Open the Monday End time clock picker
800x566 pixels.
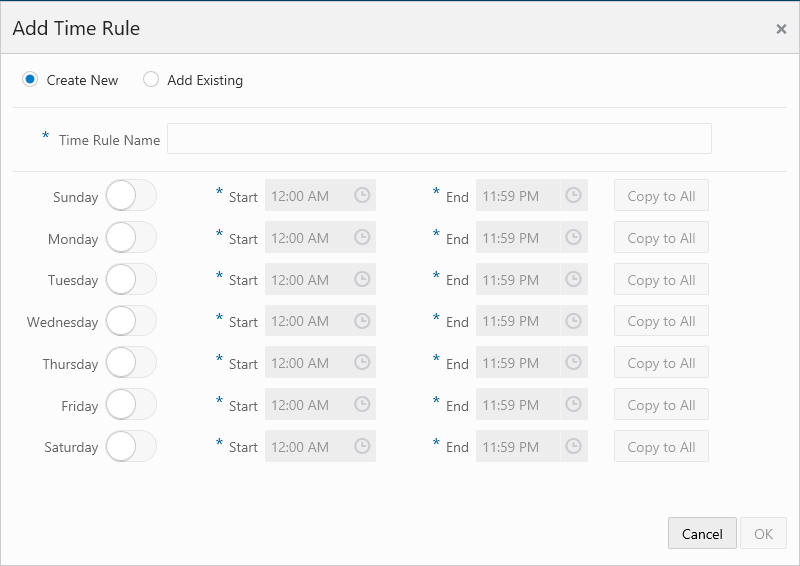coord(573,237)
